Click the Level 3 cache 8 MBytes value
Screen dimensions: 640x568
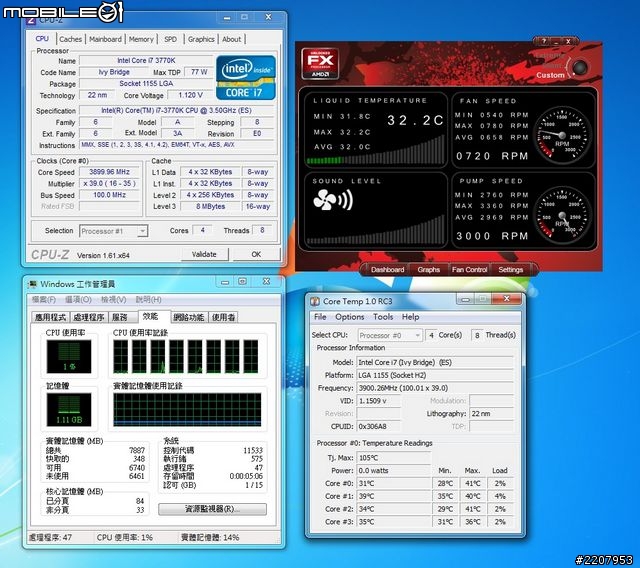pyautogui.click(x=211, y=206)
